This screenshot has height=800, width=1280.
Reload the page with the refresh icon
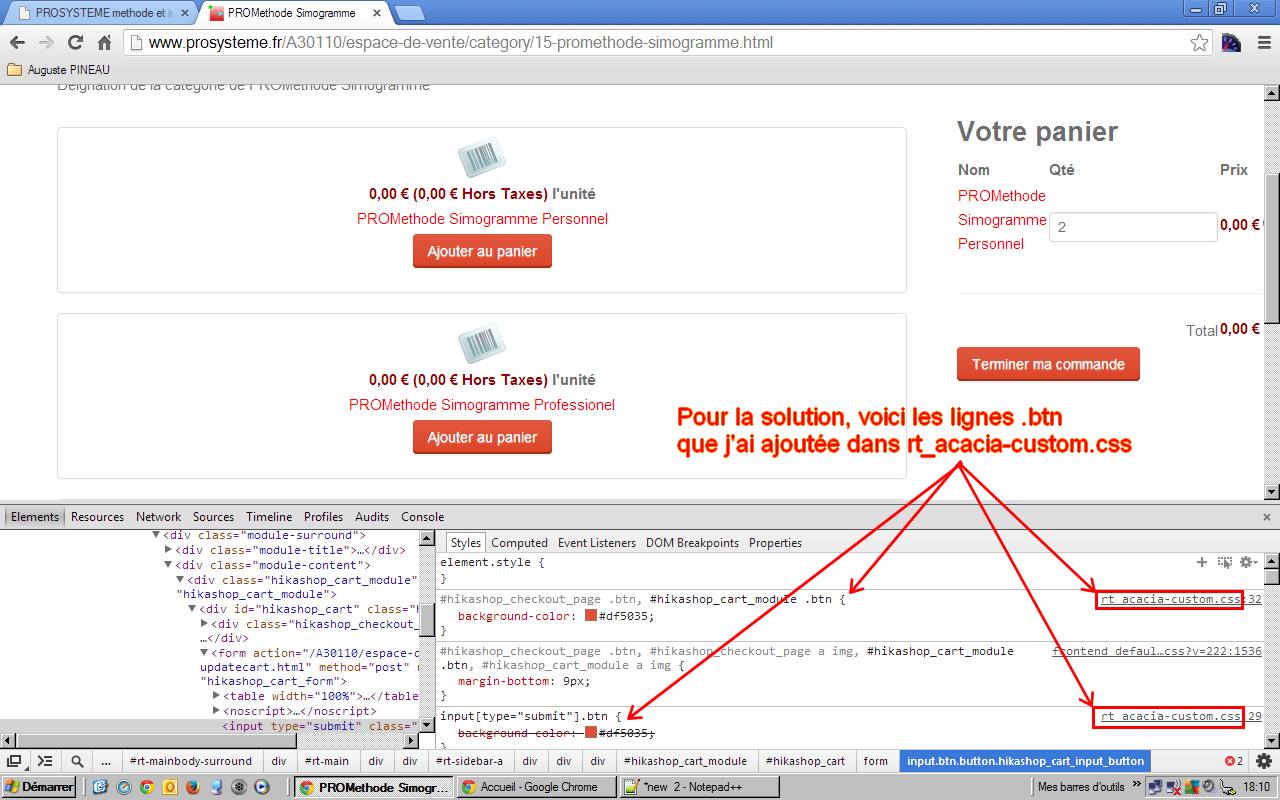tap(75, 43)
